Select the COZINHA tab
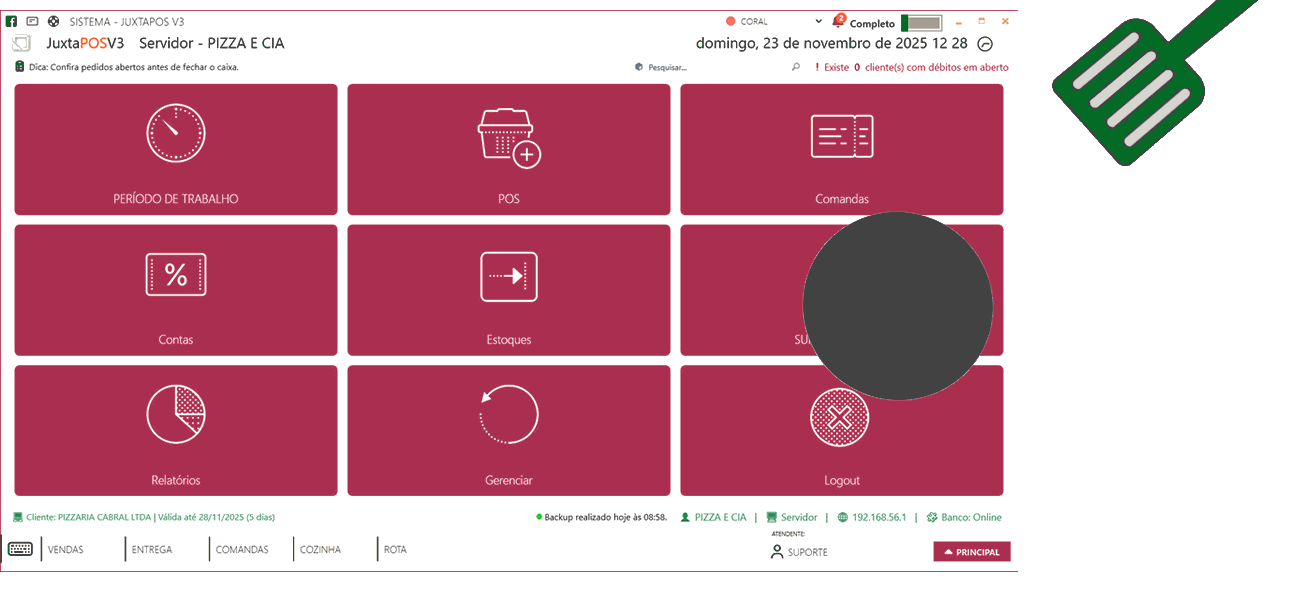The image size is (1295, 600). point(320,550)
